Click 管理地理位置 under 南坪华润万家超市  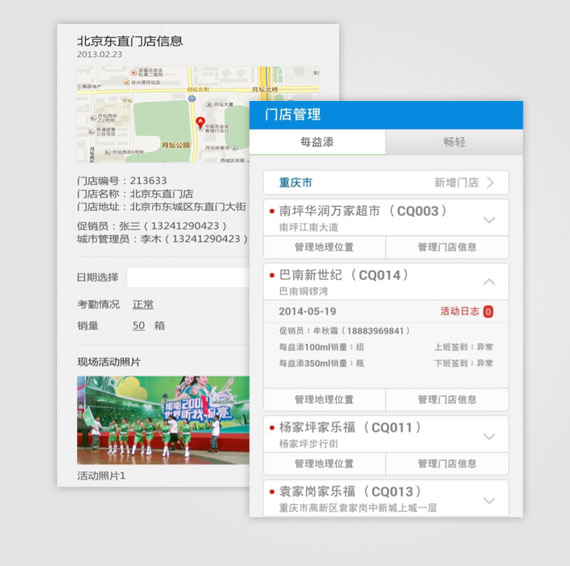coord(324,247)
